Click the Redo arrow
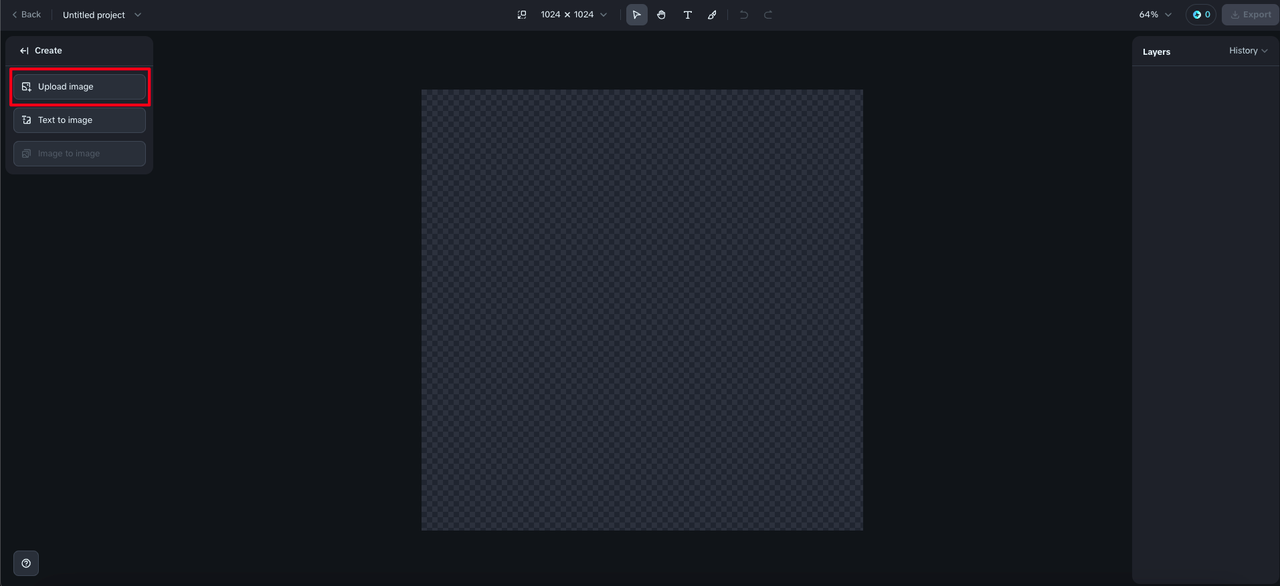 point(768,15)
